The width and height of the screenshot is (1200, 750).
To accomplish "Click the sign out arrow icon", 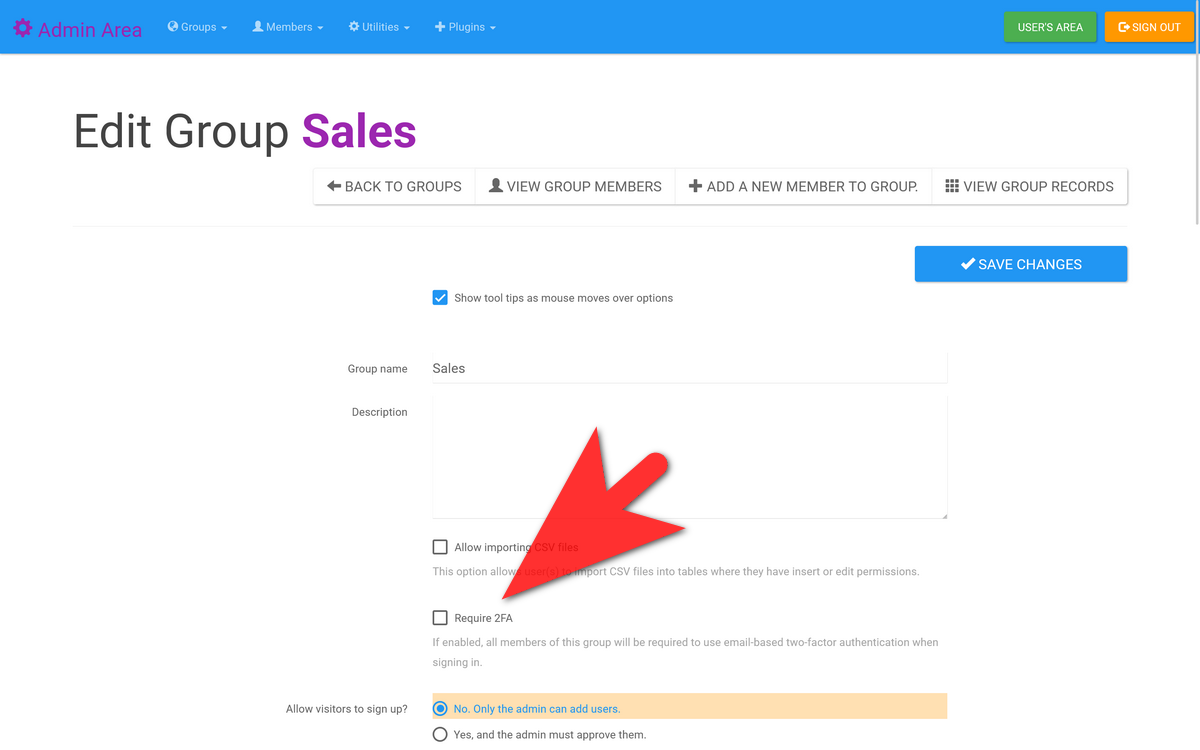I will click(x=1124, y=27).
